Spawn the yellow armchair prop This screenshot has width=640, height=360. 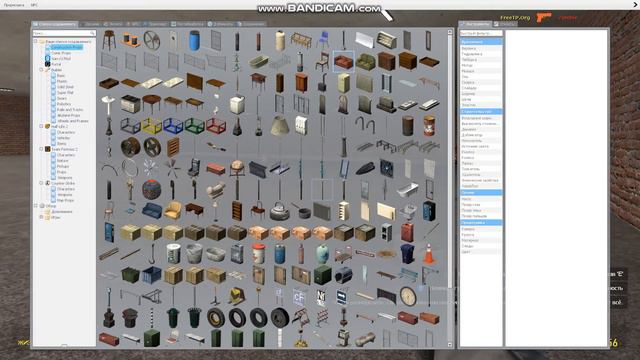pos(173,211)
